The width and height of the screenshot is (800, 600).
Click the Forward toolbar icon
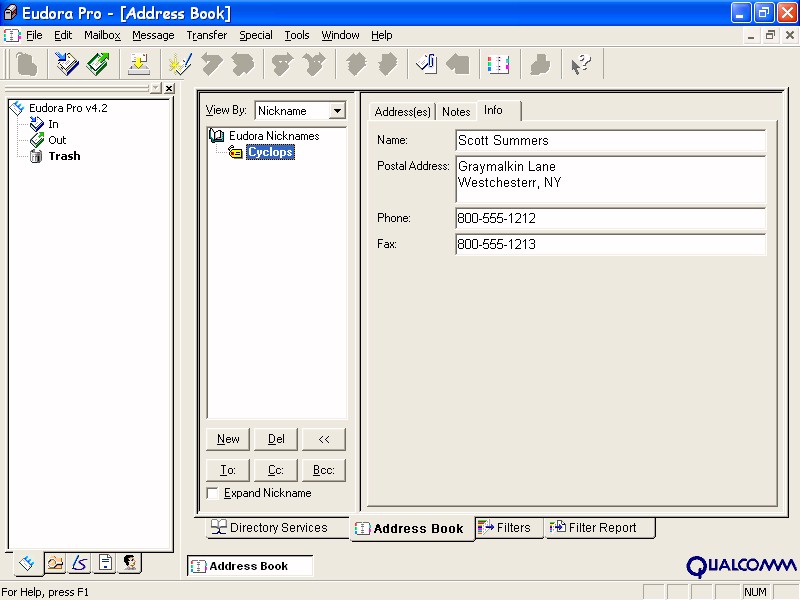[x=283, y=64]
